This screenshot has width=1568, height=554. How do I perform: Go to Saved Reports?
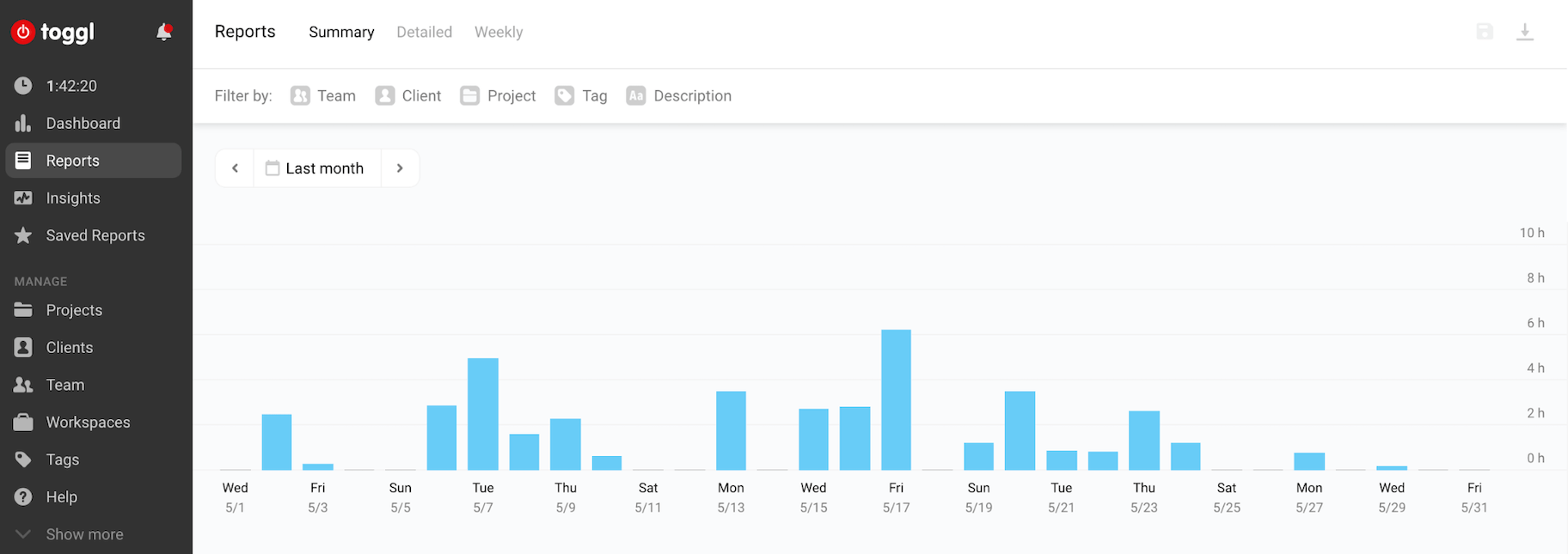click(x=95, y=235)
